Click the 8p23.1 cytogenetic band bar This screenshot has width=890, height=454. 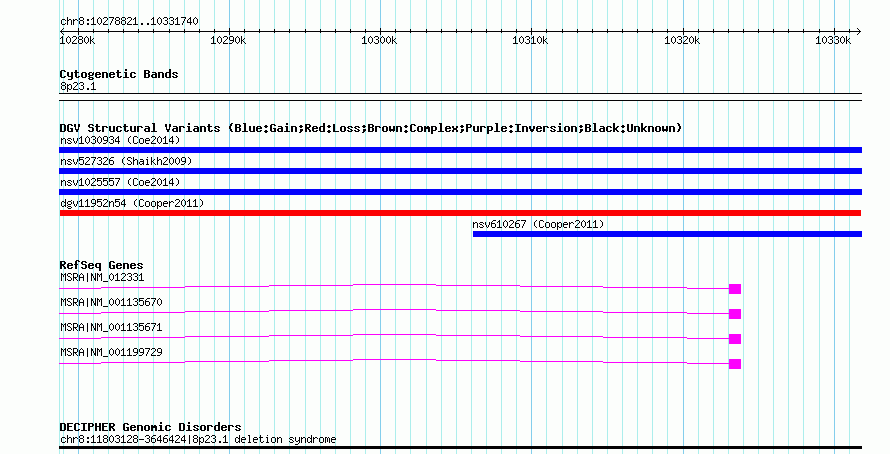pyautogui.click(x=460, y=97)
